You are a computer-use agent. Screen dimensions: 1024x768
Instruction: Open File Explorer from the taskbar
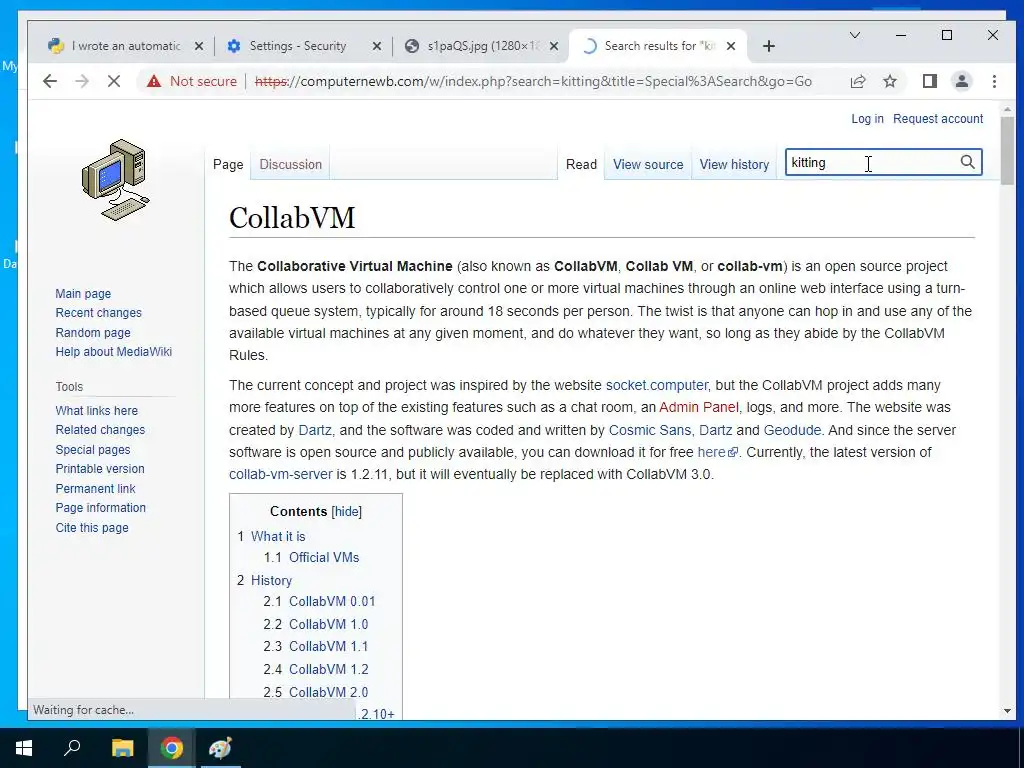[x=122, y=748]
